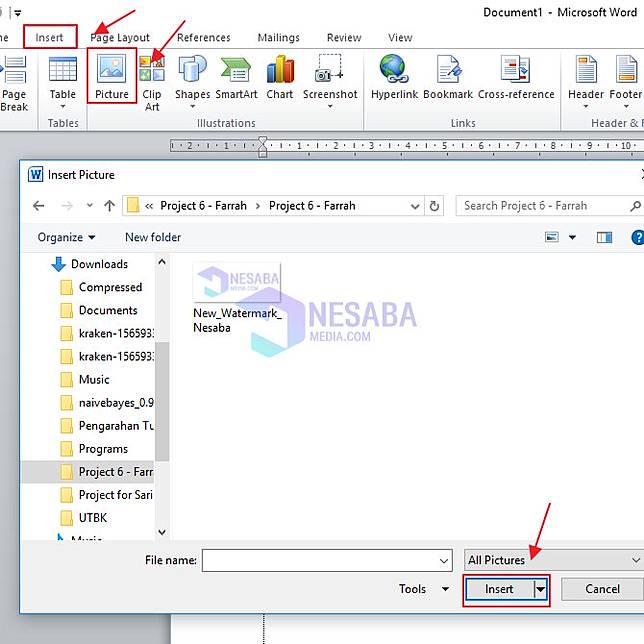Screen dimensions: 644x644
Task: Expand recent locations dropdown arrow
Action: click(90, 205)
